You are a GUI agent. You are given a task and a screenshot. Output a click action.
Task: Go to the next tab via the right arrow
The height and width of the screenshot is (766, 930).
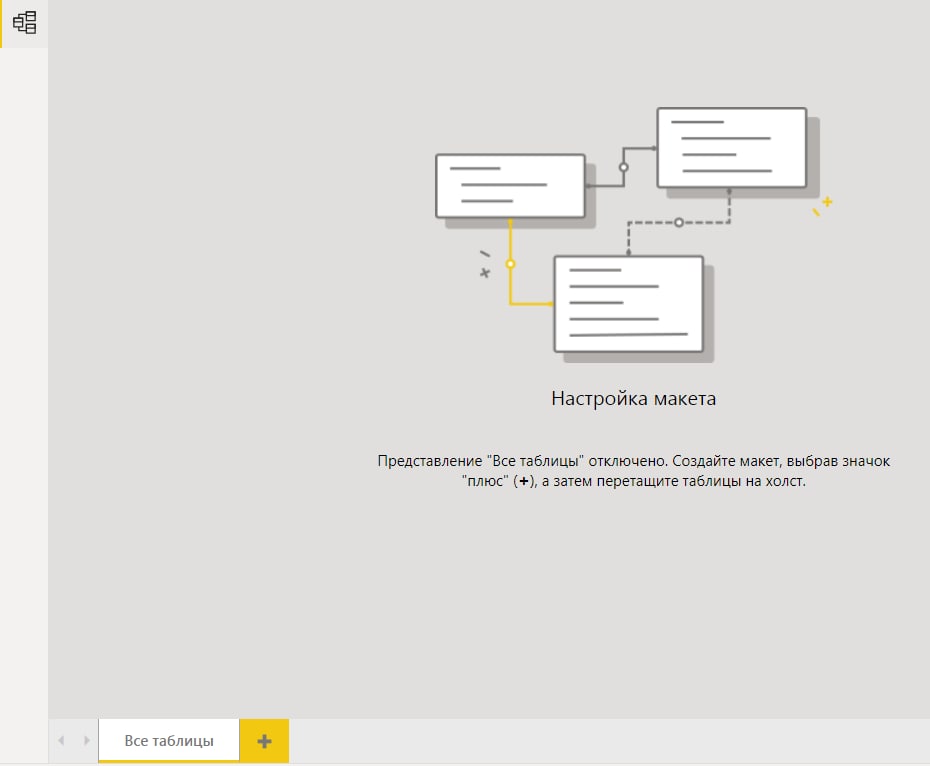[87, 740]
